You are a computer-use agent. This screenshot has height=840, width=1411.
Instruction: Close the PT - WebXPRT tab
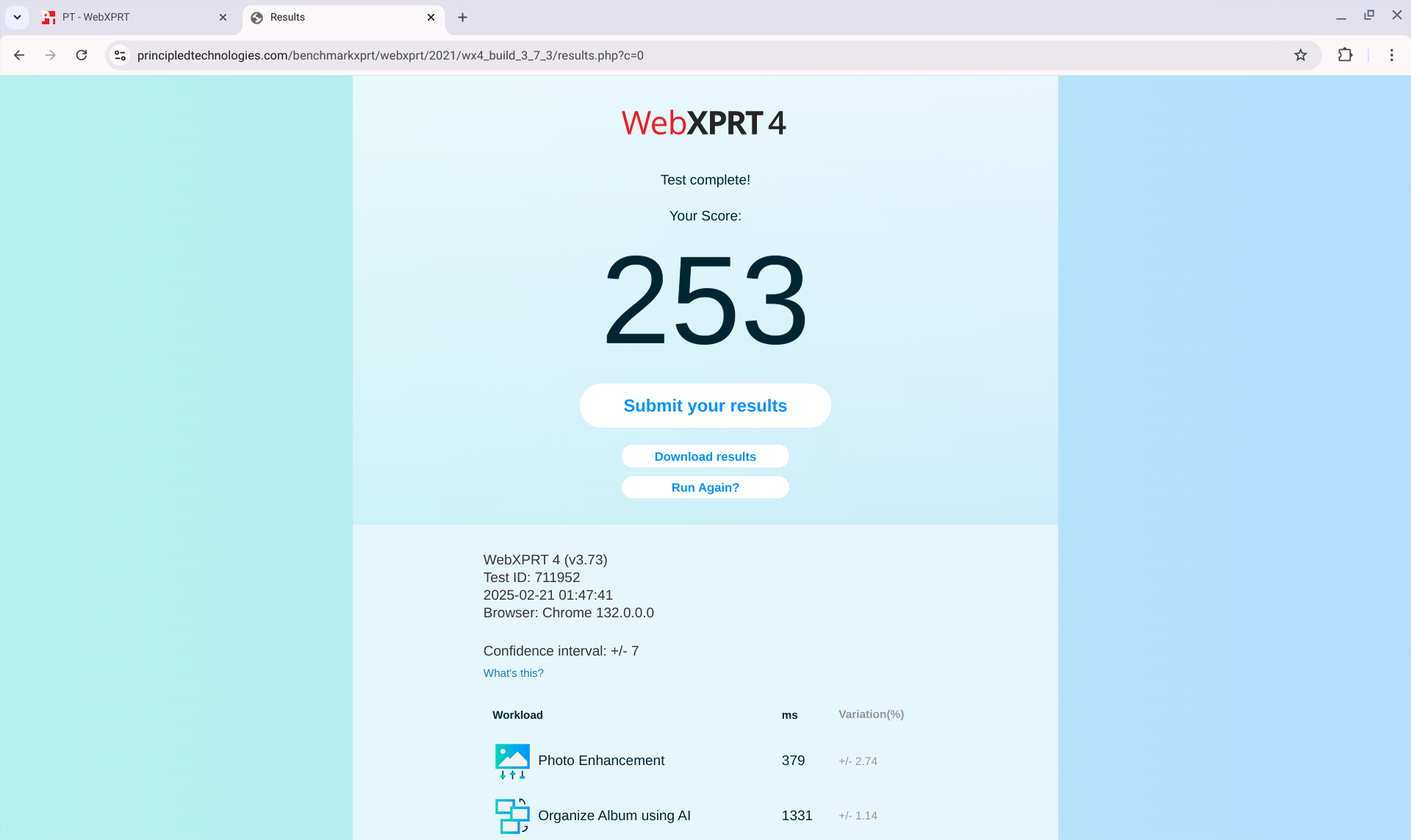[x=223, y=17]
